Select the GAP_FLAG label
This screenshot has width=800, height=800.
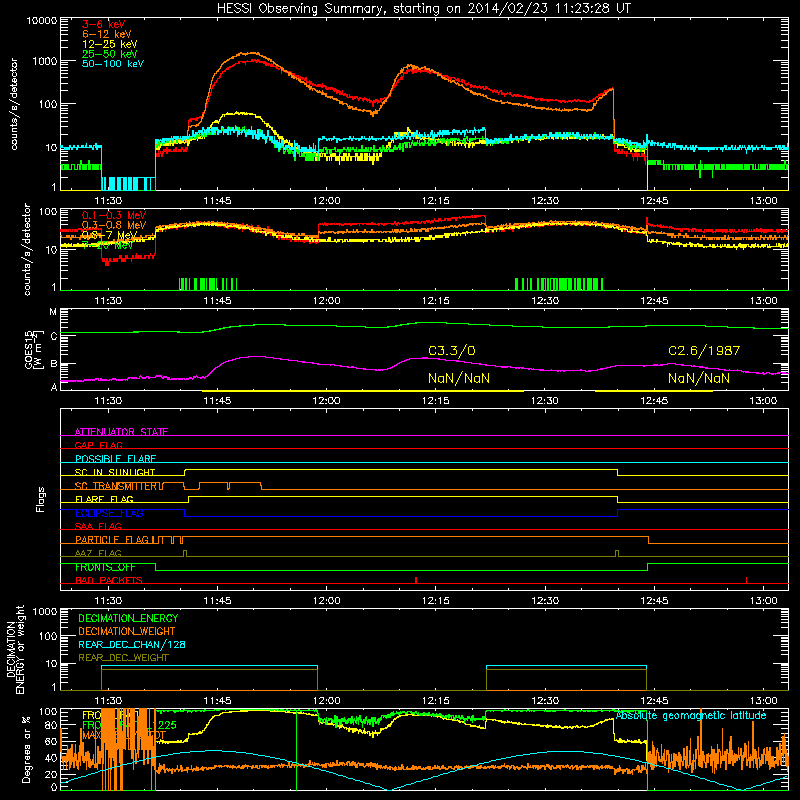pyautogui.click(x=98, y=445)
